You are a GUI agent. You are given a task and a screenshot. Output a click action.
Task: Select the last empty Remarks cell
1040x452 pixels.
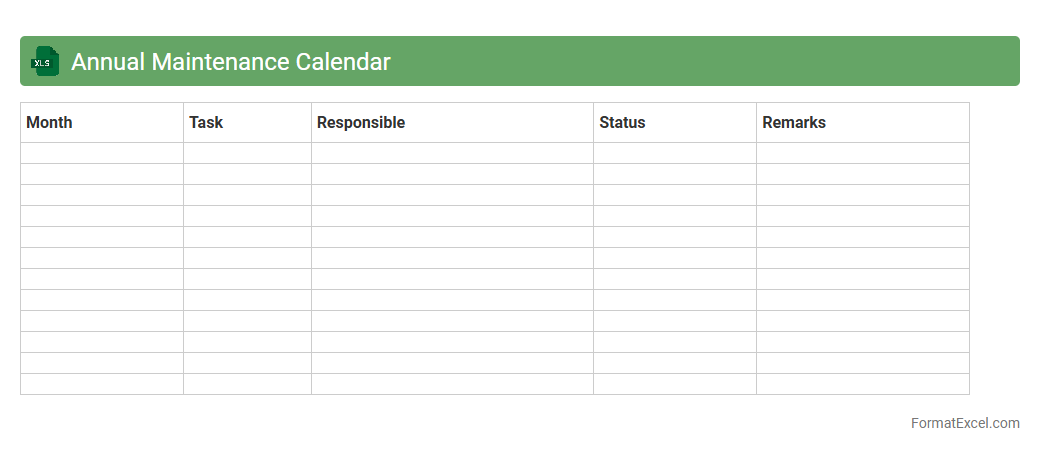pos(862,384)
